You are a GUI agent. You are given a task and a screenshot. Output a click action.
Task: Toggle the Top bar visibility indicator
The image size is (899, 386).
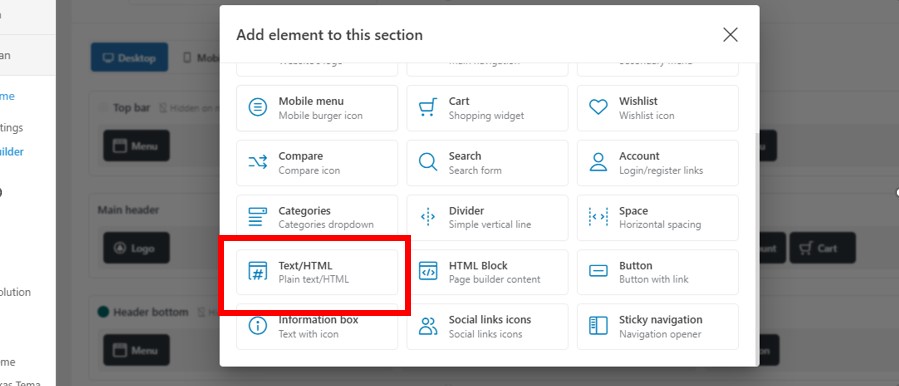(x=103, y=107)
